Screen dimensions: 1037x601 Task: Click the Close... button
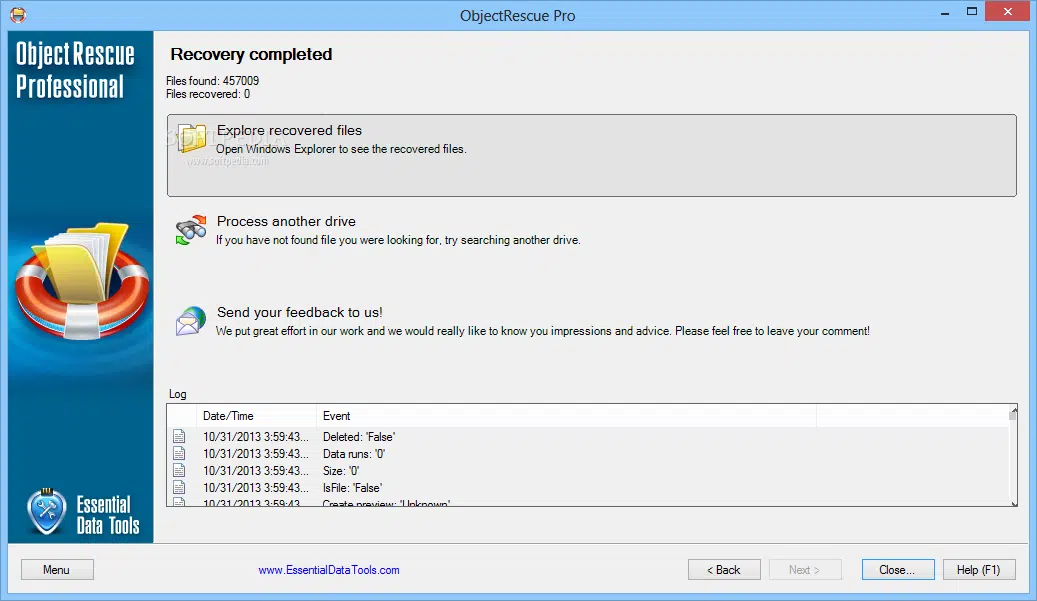tap(898, 569)
